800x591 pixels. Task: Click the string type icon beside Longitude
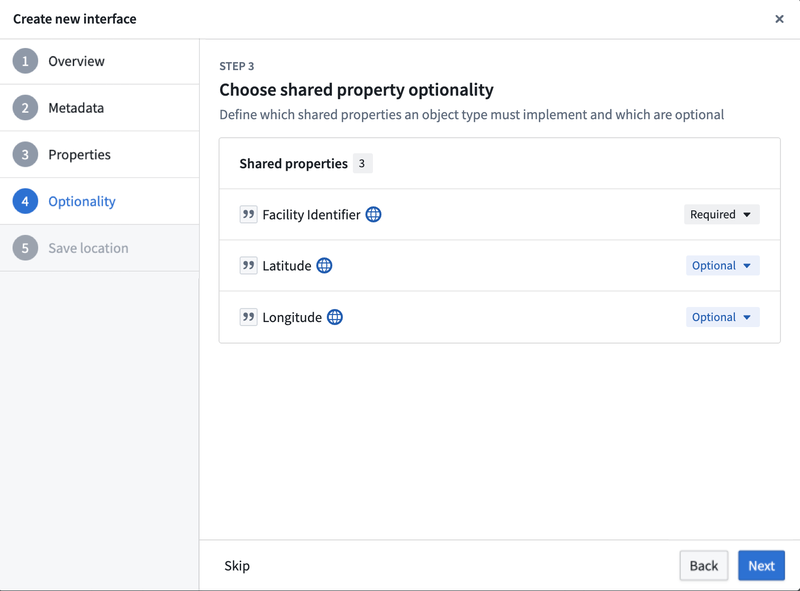[x=248, y=317]
